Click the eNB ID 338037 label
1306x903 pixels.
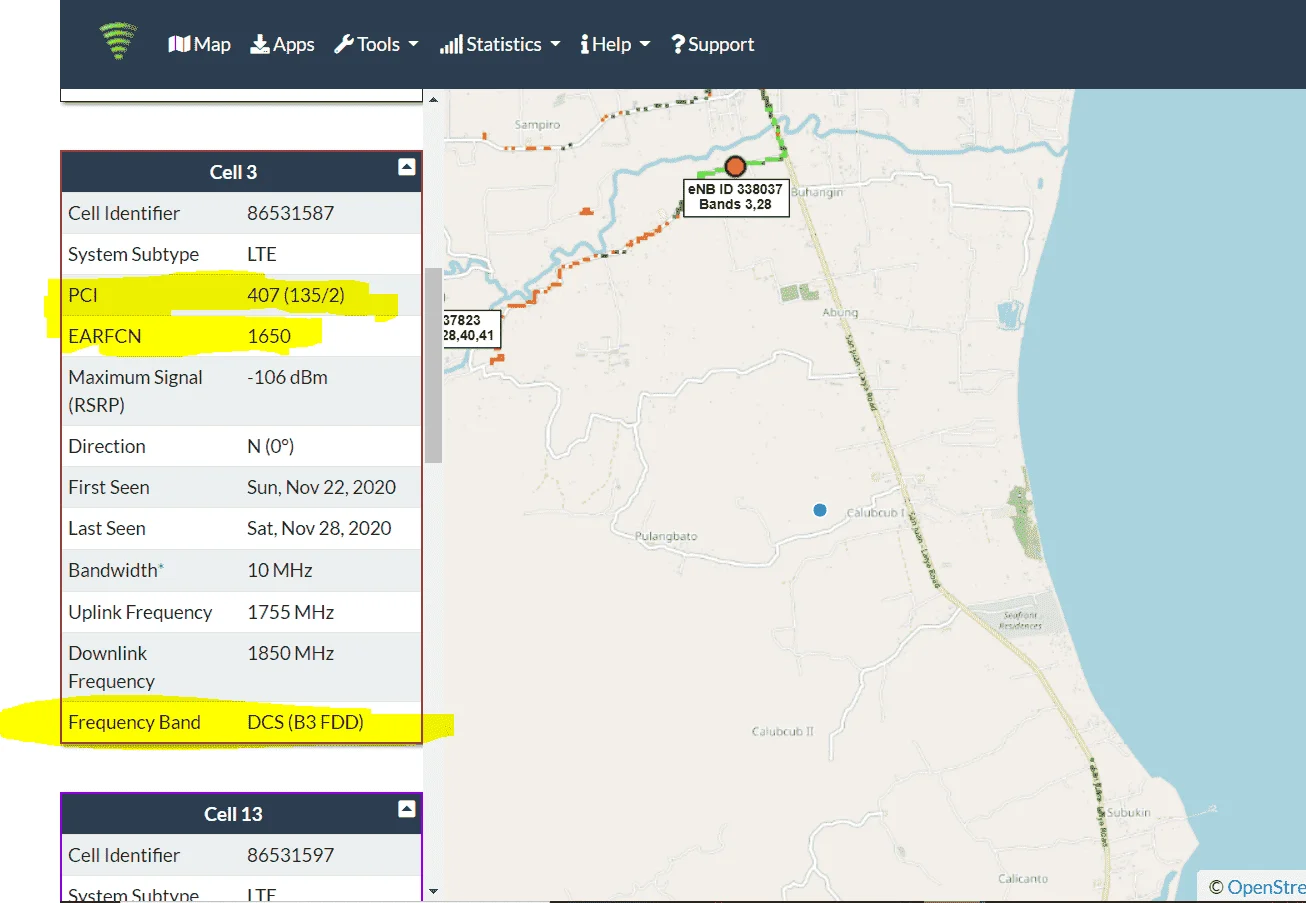(735, 197)
